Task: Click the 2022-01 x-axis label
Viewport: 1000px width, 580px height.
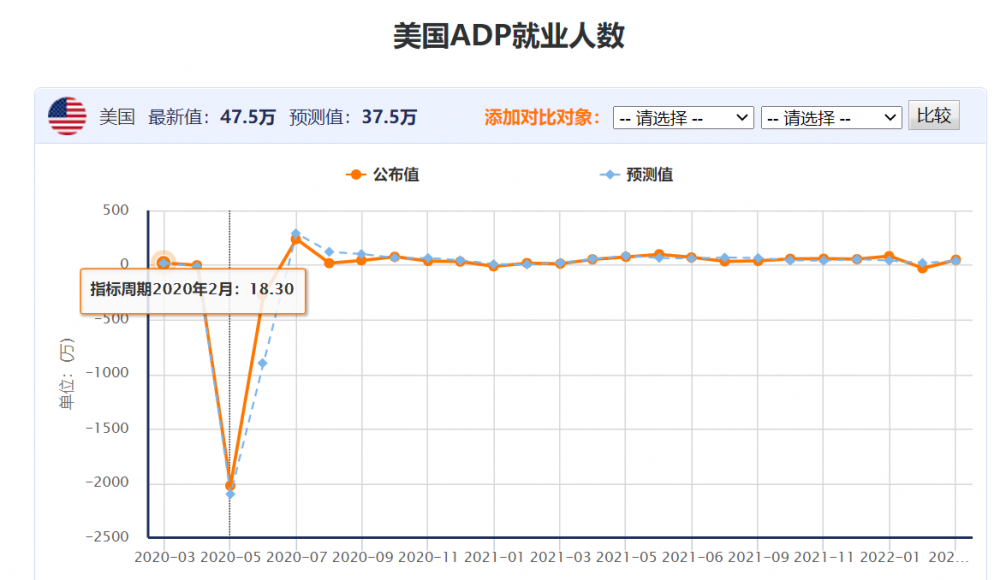Action: coord(890,557)
